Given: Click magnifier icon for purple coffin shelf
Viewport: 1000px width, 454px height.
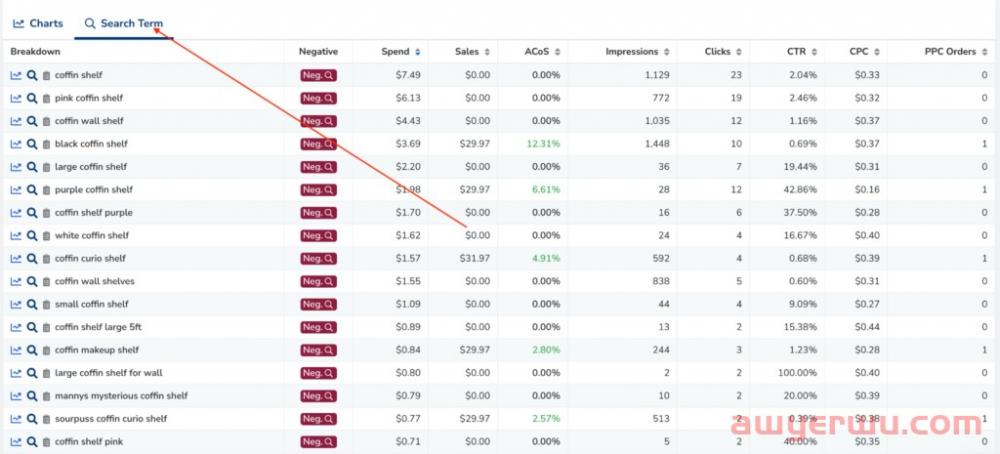Looking at the screenshot, I should click(x=32, y=190).
